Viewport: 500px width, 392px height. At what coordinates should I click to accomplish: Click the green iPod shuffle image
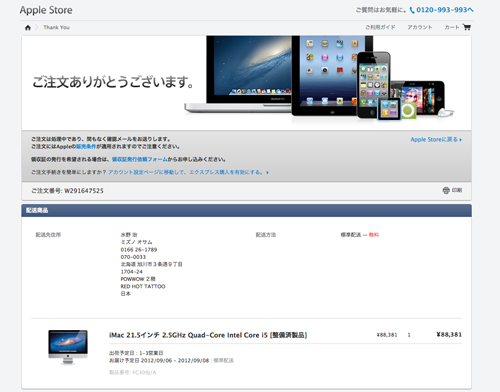408,110
